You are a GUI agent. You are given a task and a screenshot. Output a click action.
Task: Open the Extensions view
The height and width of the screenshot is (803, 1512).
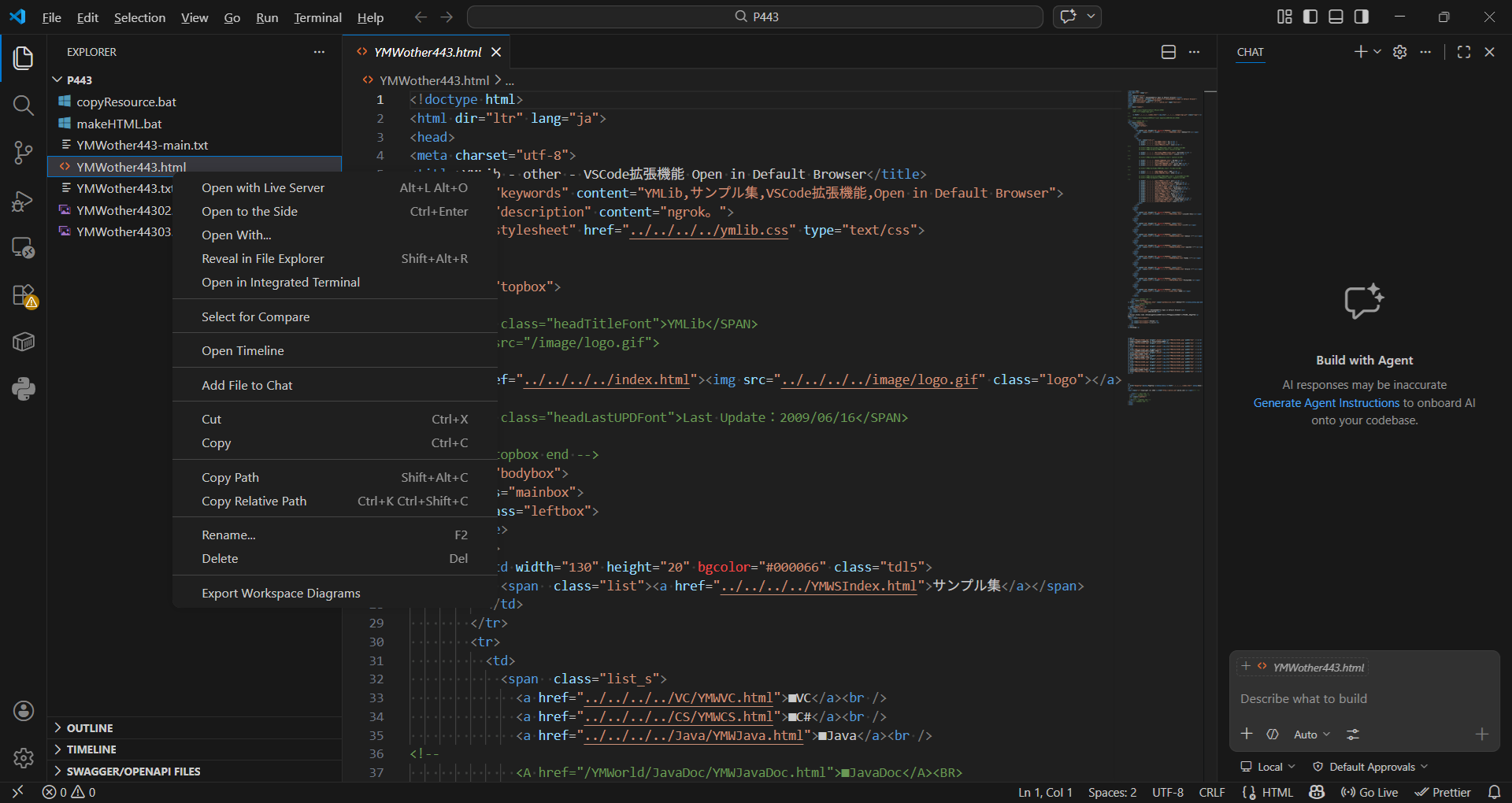pyautogui.click(x=23, y=296)
